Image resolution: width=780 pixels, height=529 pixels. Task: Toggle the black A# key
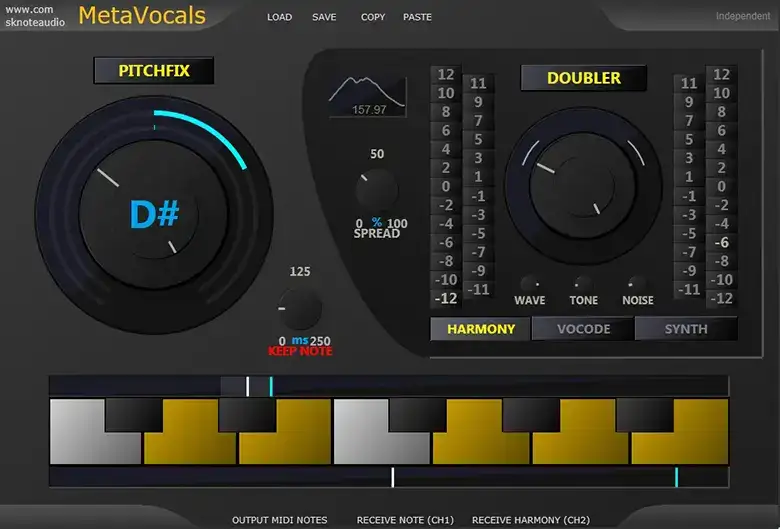pos(645,415)
